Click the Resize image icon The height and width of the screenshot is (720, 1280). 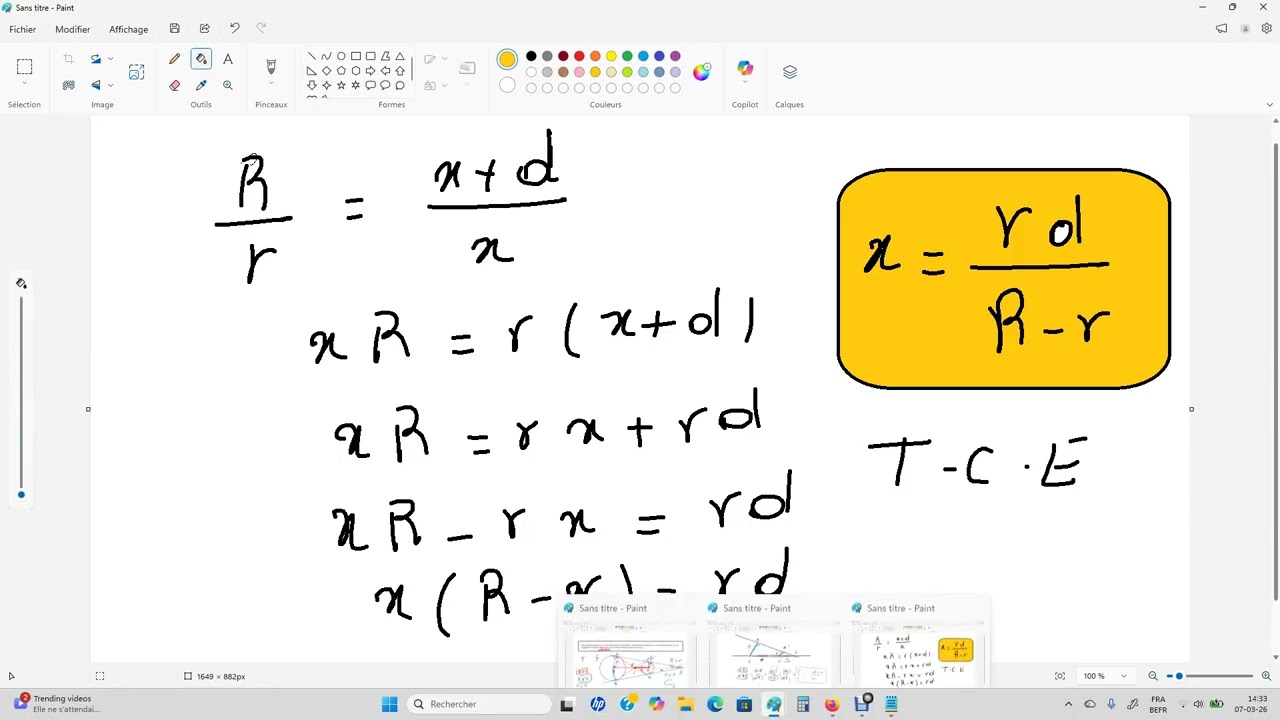pos(137,72)
